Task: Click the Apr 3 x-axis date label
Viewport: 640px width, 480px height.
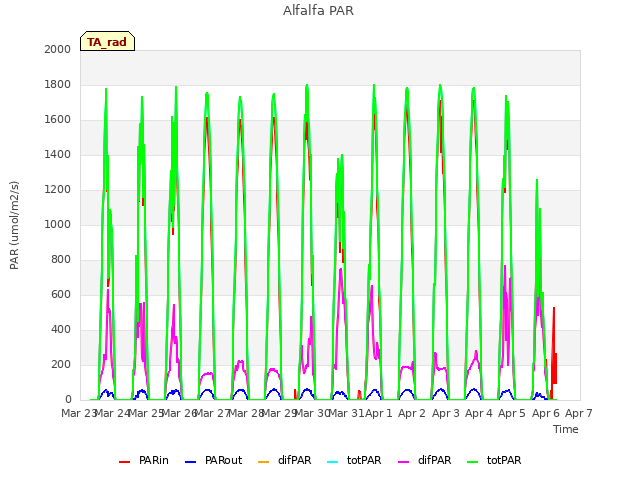Action: click(445, 413)
